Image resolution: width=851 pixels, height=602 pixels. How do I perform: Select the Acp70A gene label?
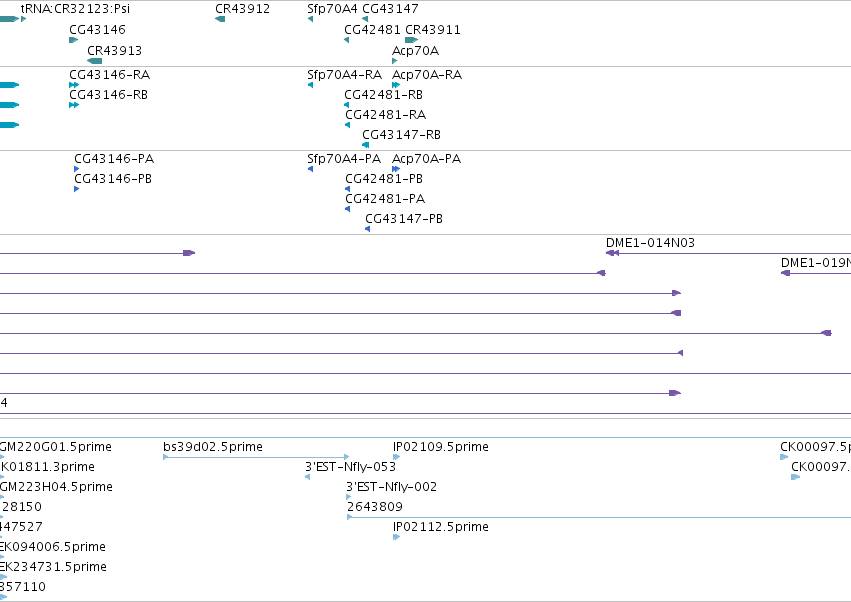point(415,50)
